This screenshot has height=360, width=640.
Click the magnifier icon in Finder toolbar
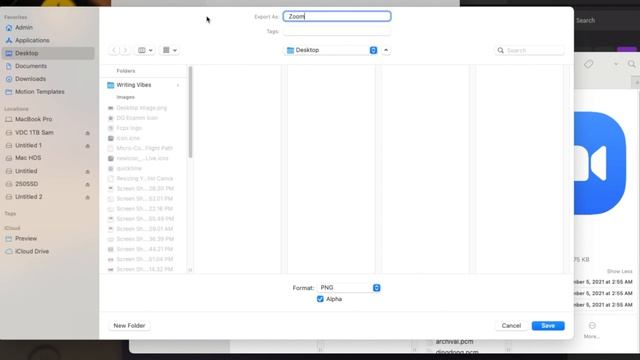[x=631, y=64]
